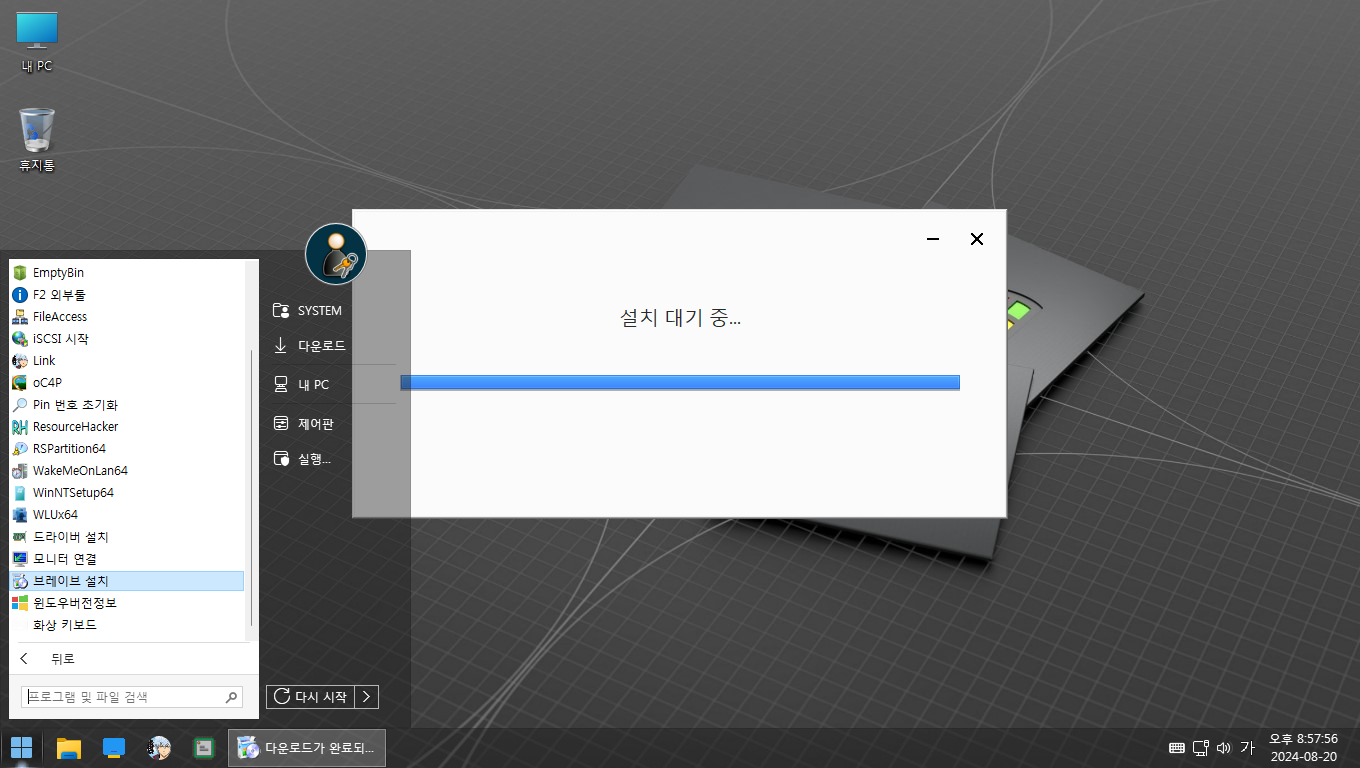The height and width of the screenshot is (768, 1360).
Task: Open 제어판 control panel entry
Action: 304,424
